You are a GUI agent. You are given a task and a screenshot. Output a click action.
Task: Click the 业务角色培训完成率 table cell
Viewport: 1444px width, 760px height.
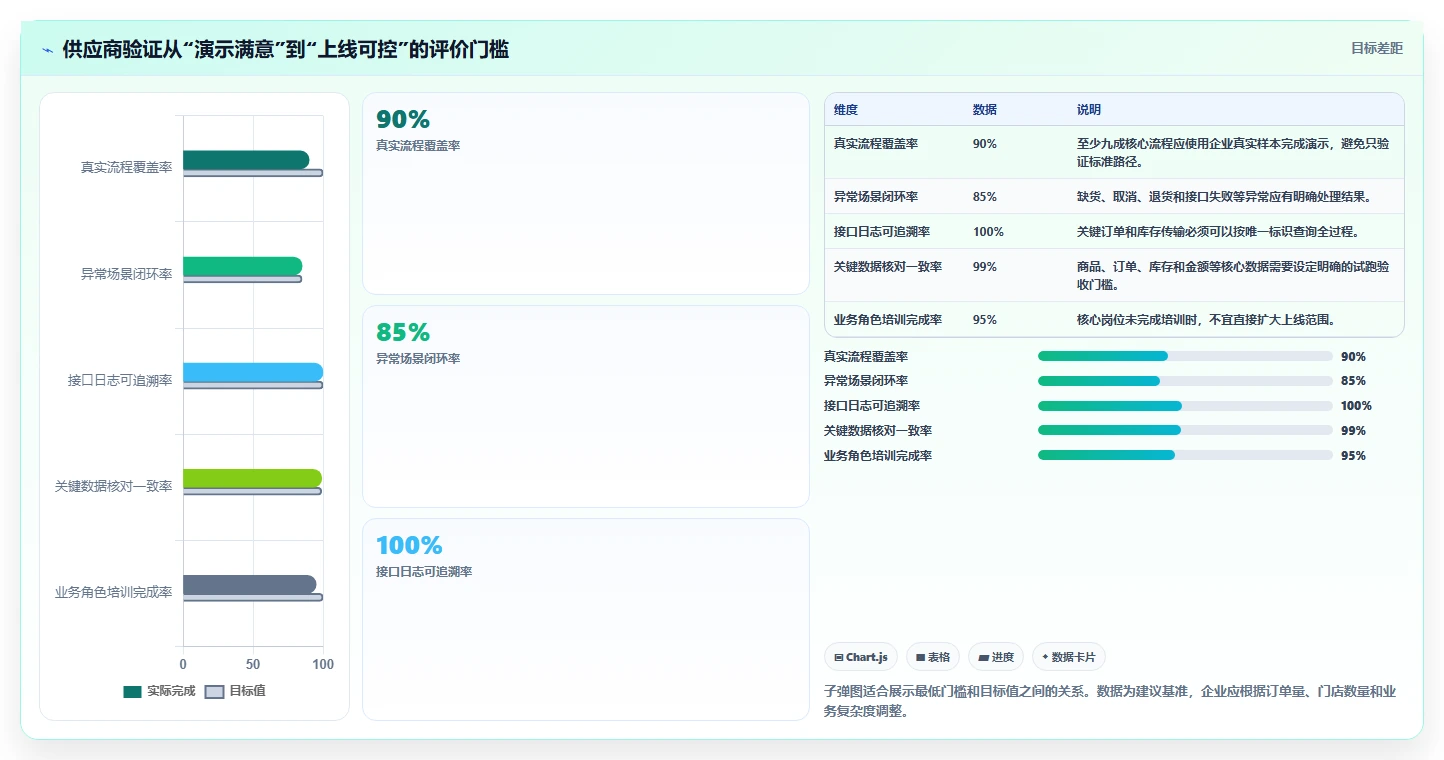coord(888,320)
